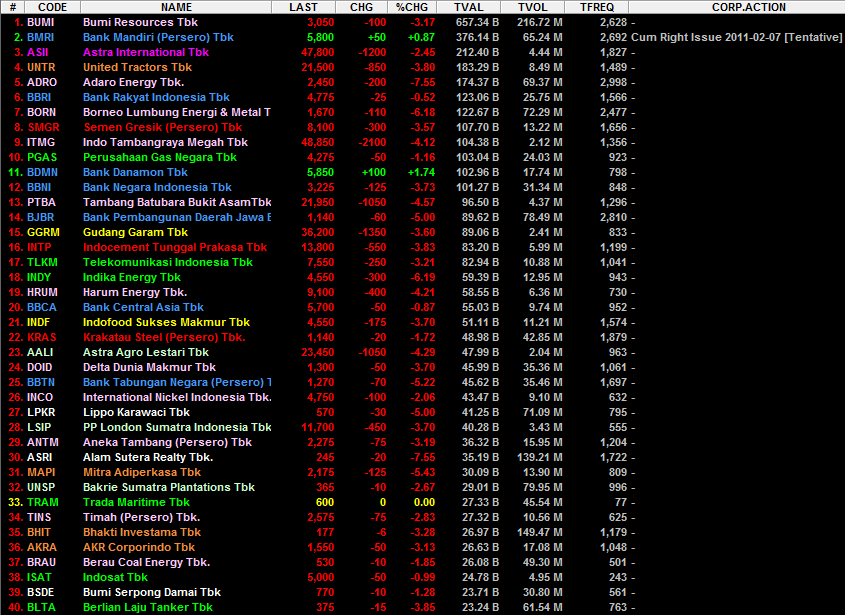Select Astra International Tbk stock name
Viewport: 845px width, 615px height.
(145, 52)
